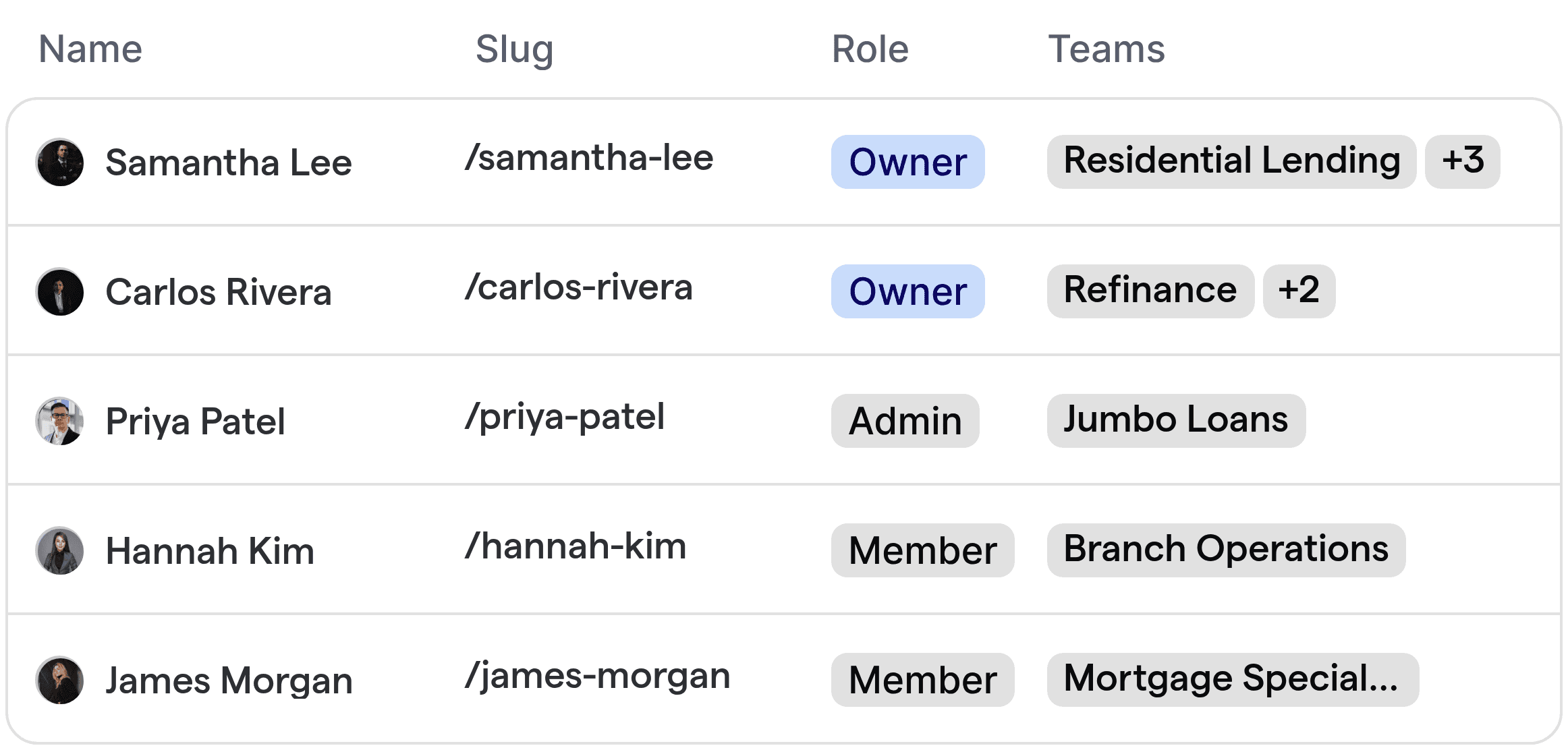Click Carlos Rivera's profile avatar
1568x750 pixels.
click(59, 291)
